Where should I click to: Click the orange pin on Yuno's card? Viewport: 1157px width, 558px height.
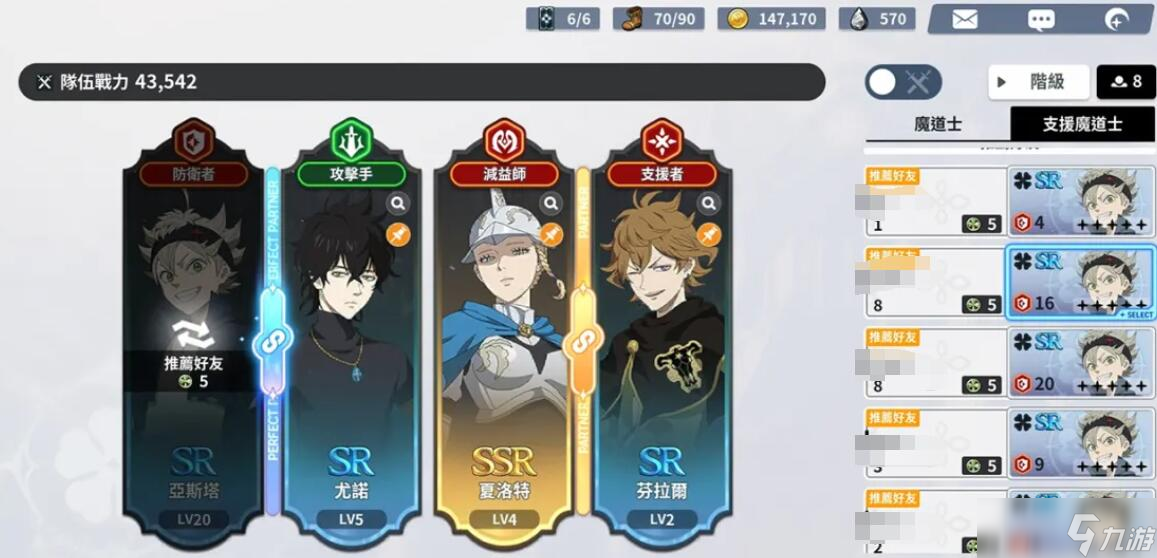point(398,235)
